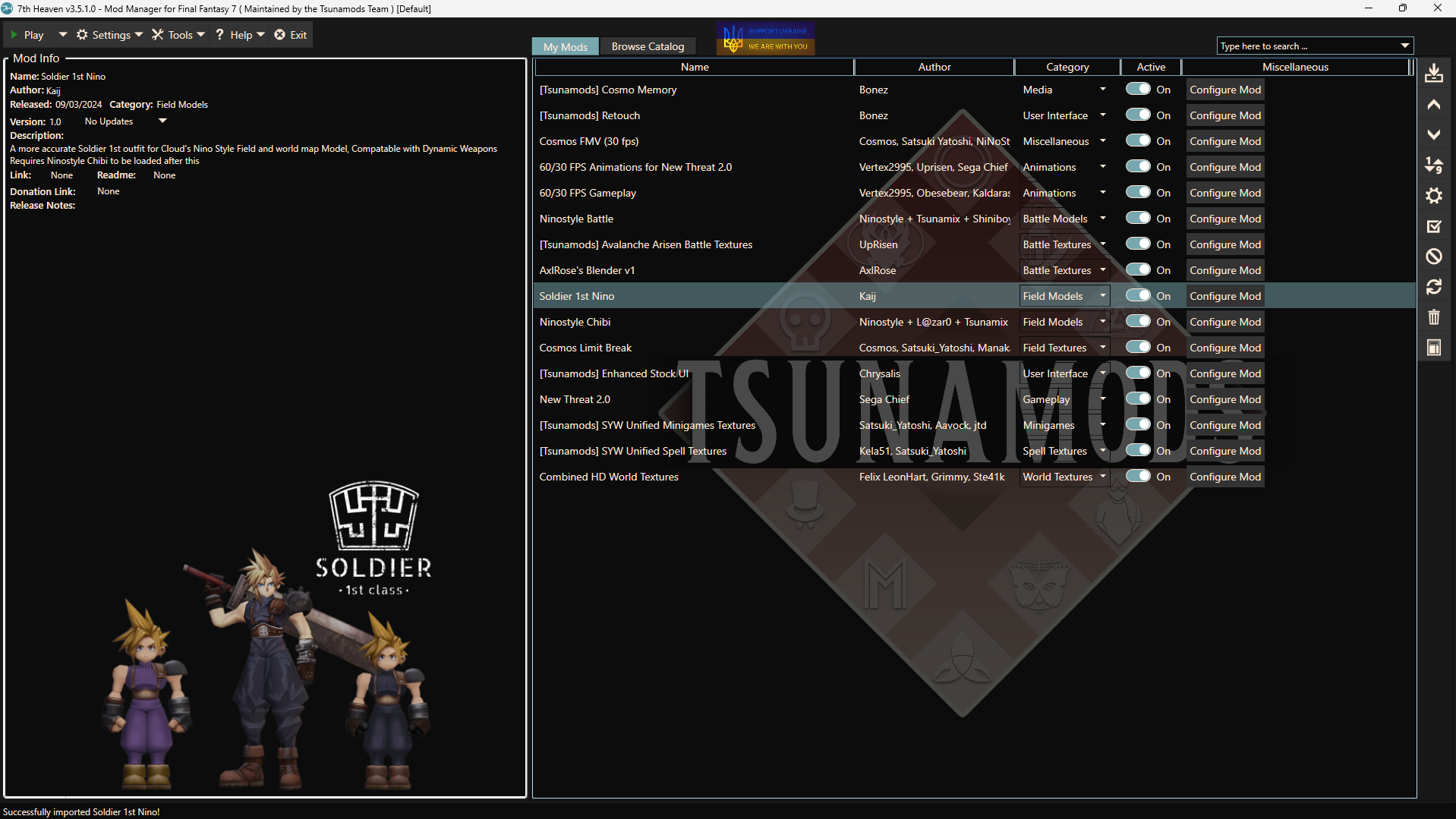Open the Settings menu
Image resolution: width=1456 pixels, height=819 pixels.
(109, 35)
